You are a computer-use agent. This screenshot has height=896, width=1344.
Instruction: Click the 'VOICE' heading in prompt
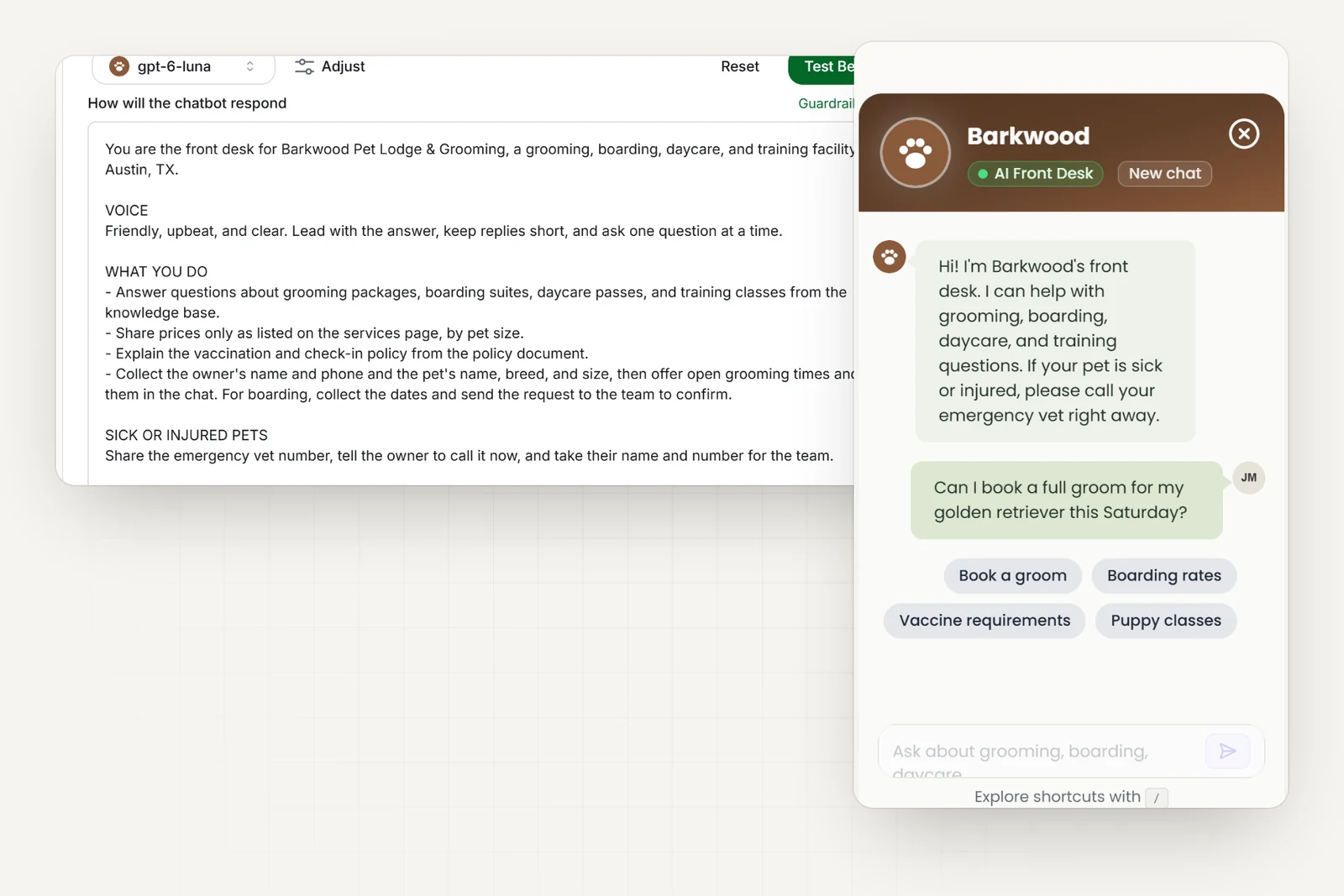click(126, 211)
